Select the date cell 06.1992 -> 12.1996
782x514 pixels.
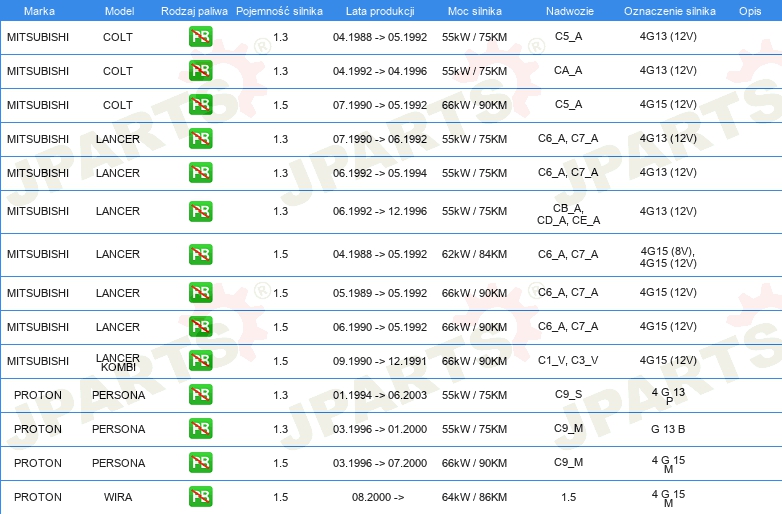tap(380, 211)
